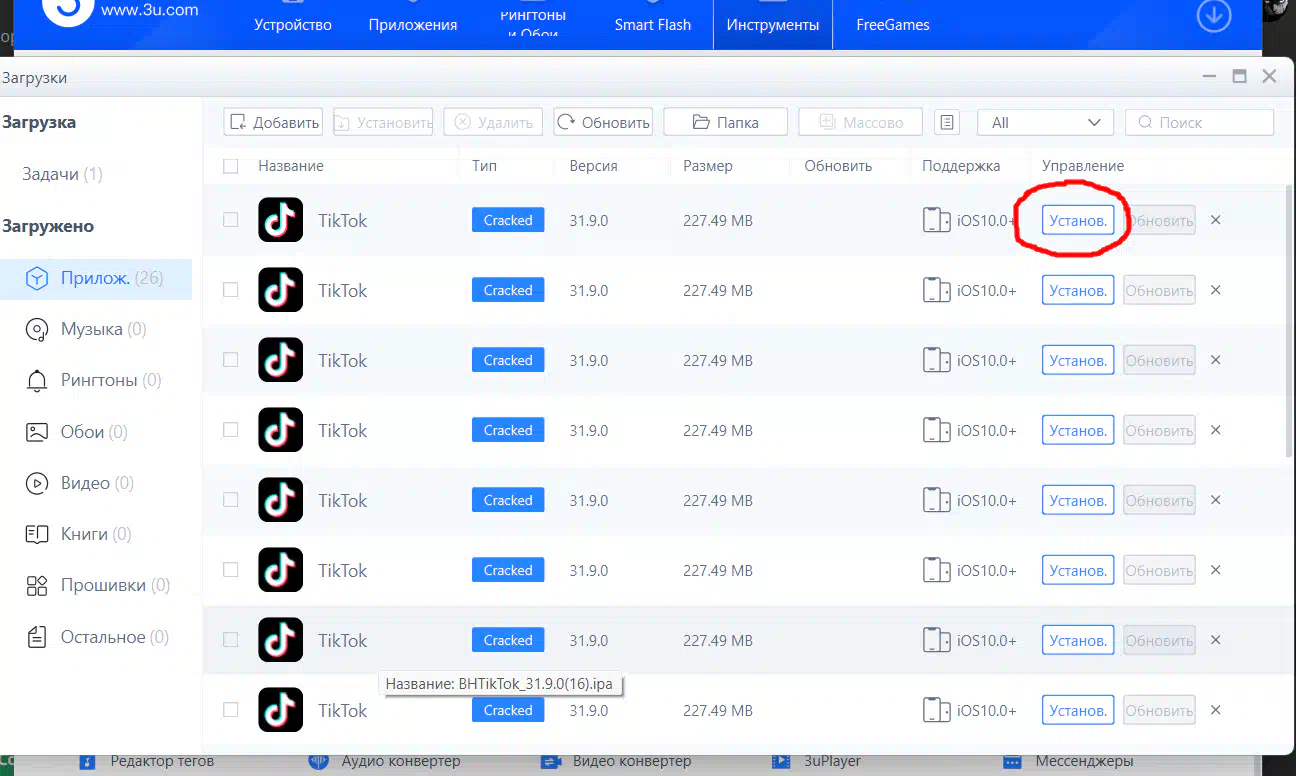This screenshot has height=776, width=1296.
Task: Click the toolbar Обновить refresh button
Action: [x=603, y=122]
